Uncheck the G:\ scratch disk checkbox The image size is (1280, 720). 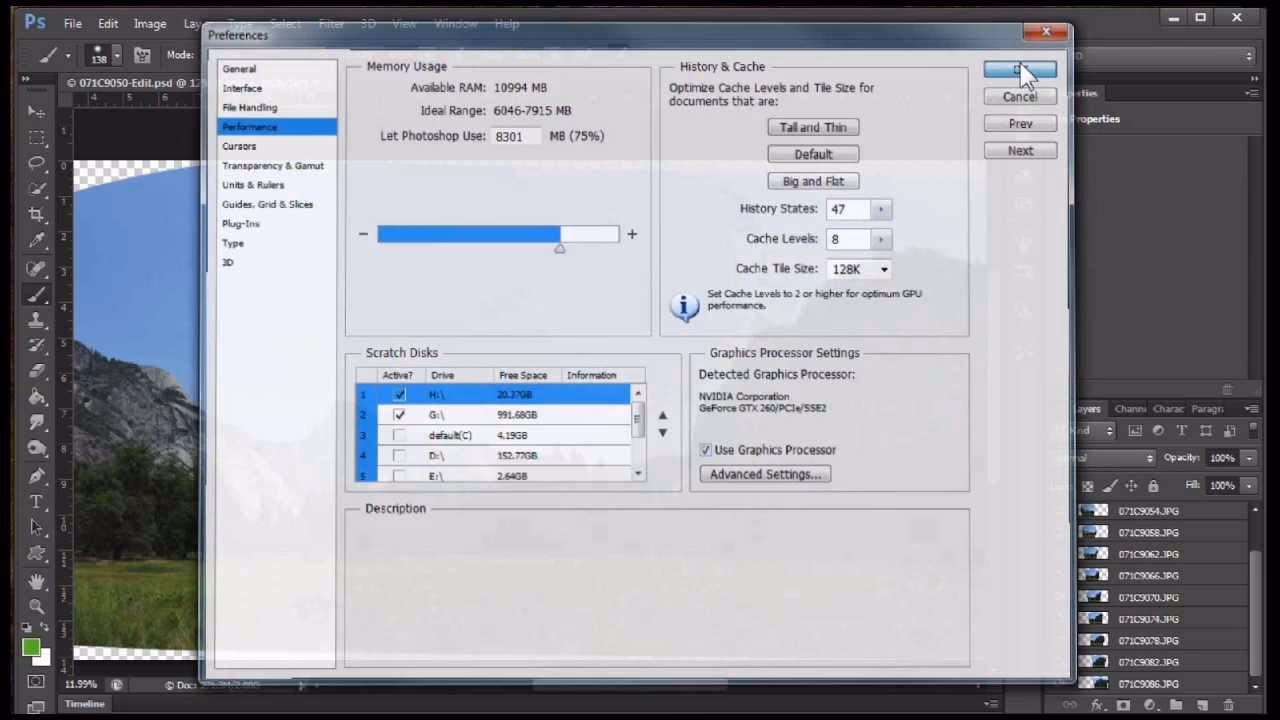400,415
